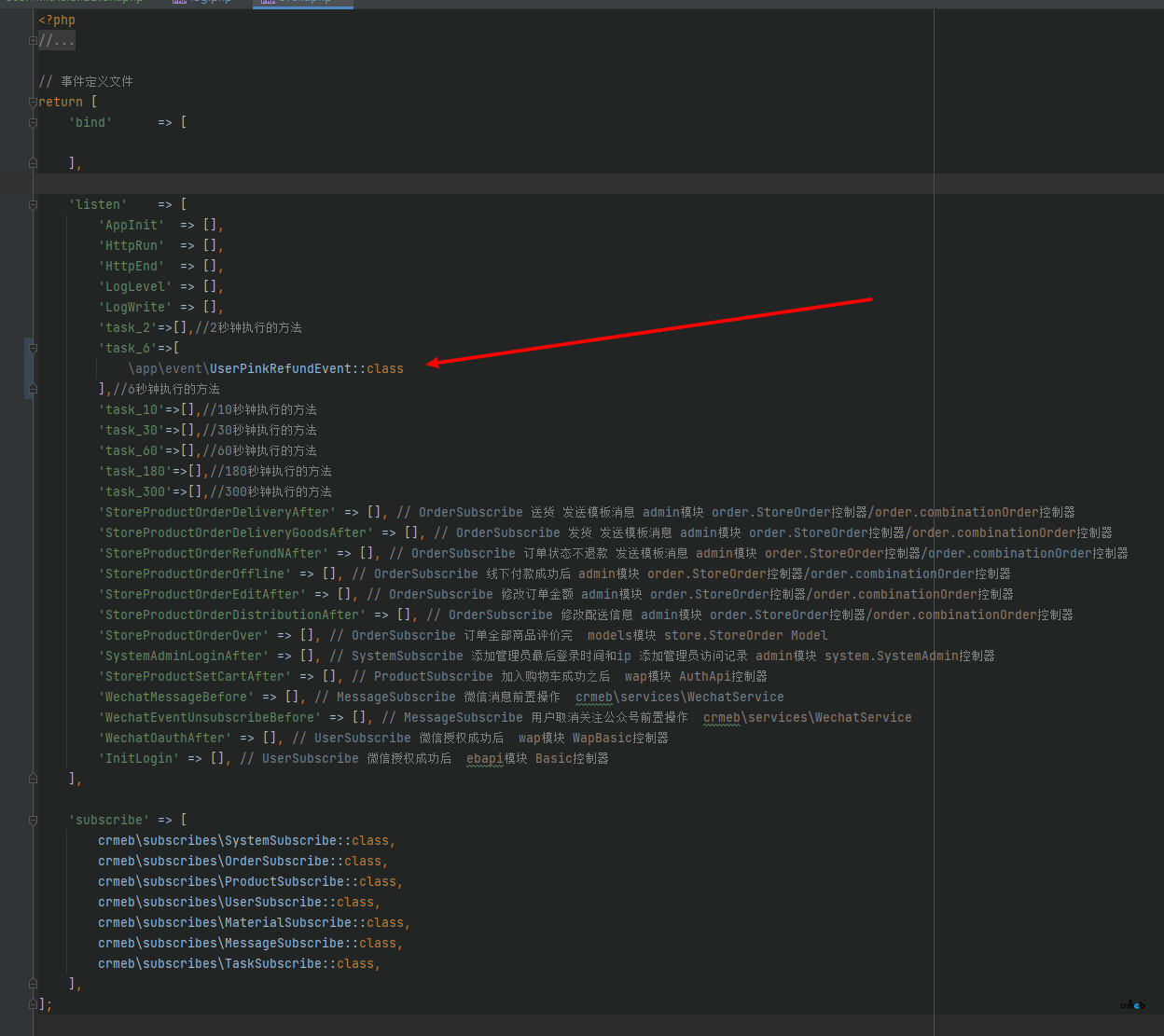Click fold end marker at task_6 closing bracket
Viewport: 1164px width, 1036px height.
pyautogui.click(x=33, y=389)
